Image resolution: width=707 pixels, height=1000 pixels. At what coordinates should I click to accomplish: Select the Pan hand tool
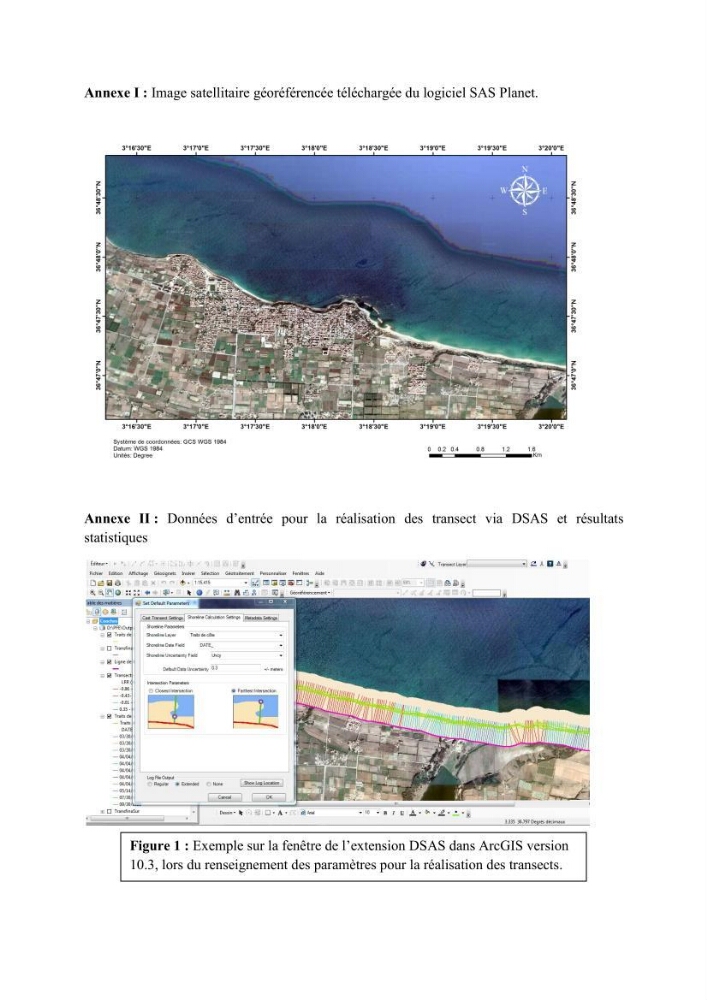[110, 592]
